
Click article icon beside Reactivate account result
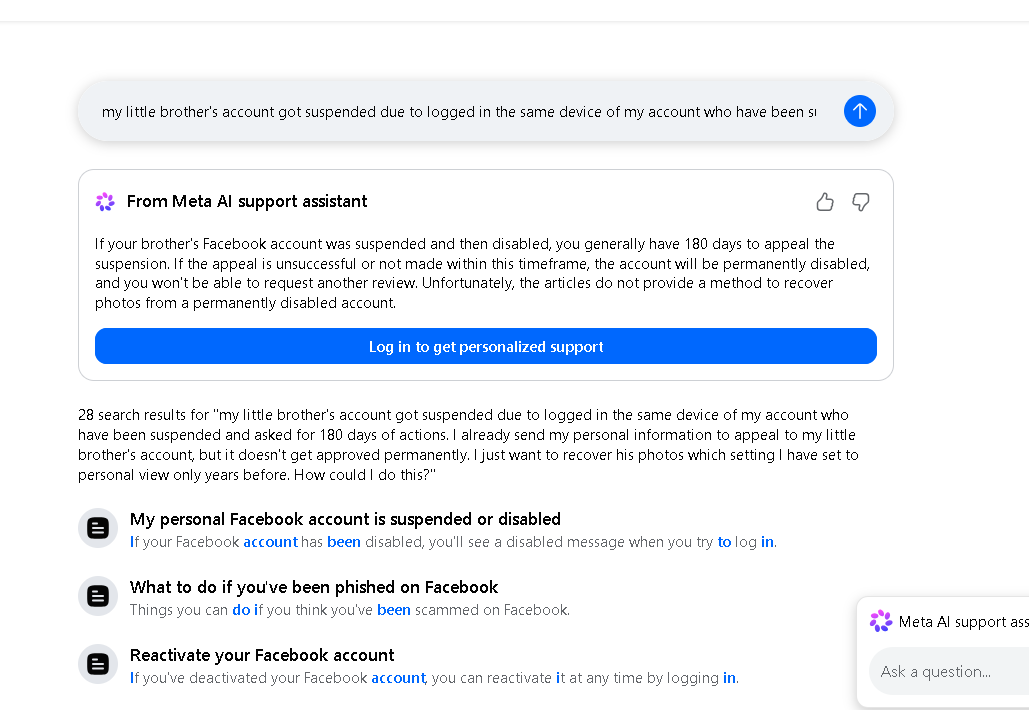click(98, 664)
